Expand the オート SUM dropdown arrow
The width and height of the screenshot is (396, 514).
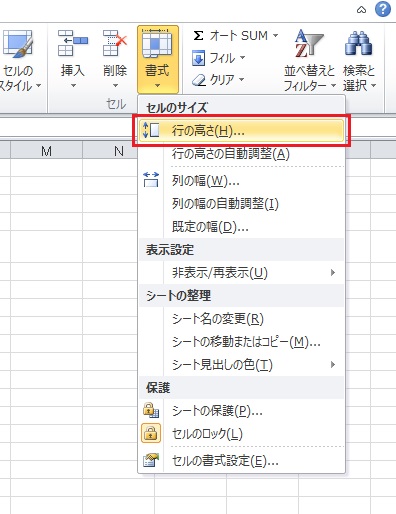(x=275, y=35)
